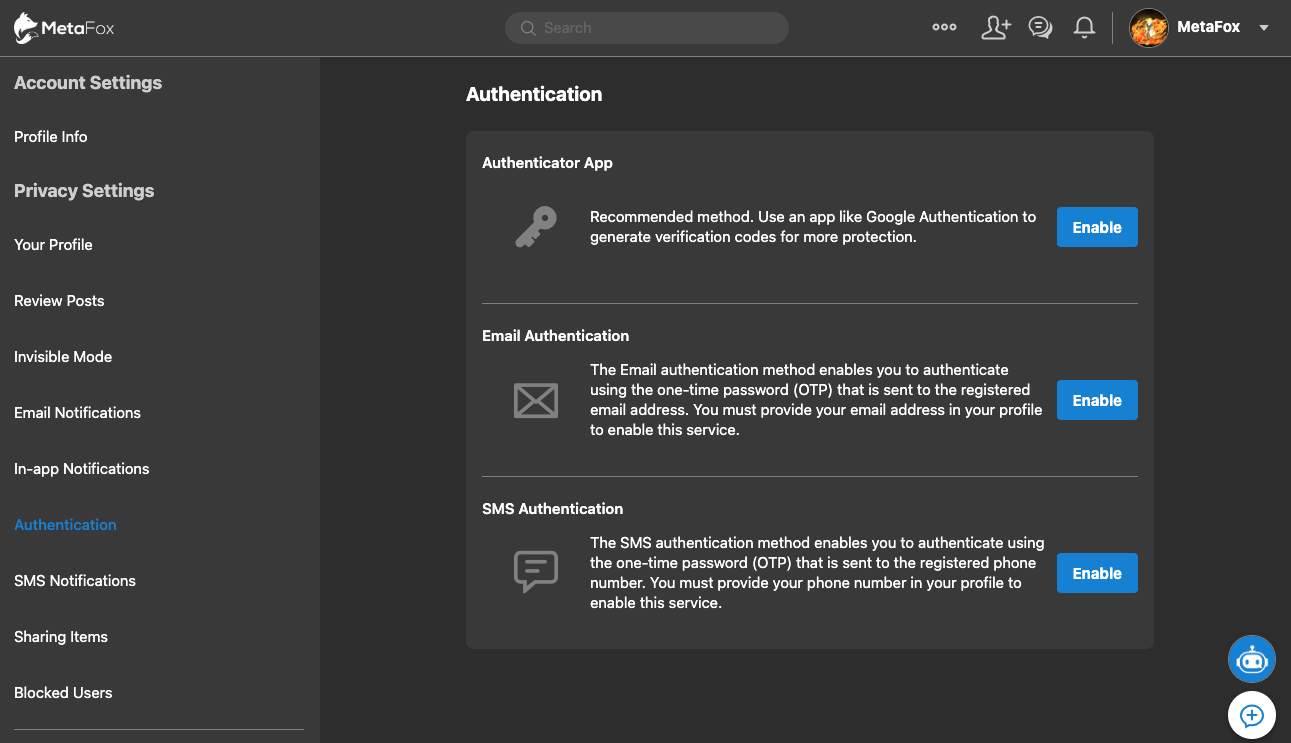1291x743 pixels.
Task: Click the Account Settings heading
Action: pos(88,83)
